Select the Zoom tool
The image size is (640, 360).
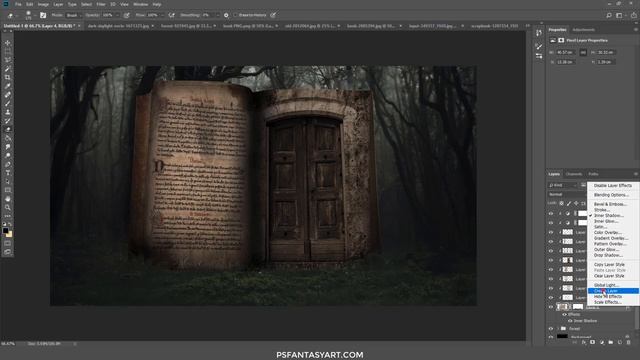click(x=7, y=207)
